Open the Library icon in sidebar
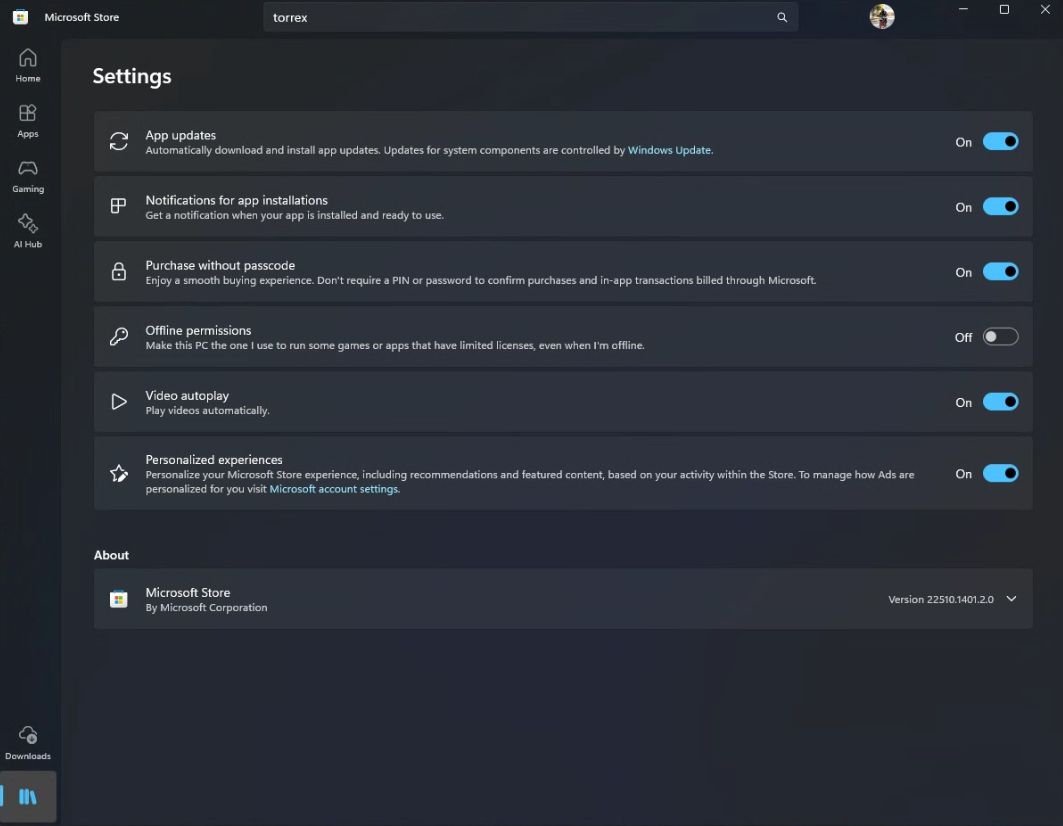This screenshot has height=826, width=1063. coord(29,797)
